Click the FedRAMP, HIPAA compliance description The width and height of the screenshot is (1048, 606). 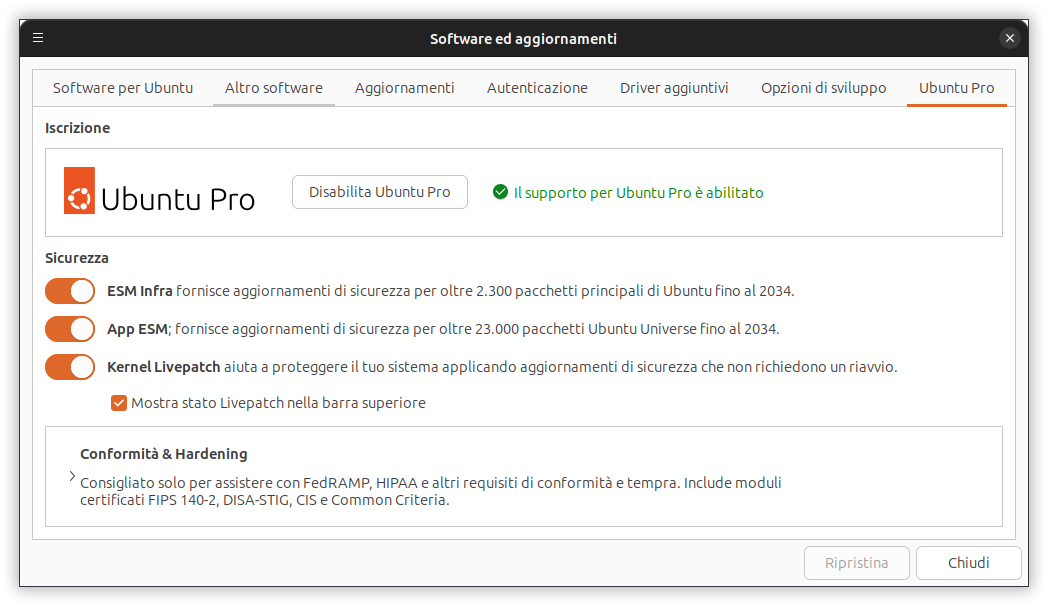coord(430,491)
